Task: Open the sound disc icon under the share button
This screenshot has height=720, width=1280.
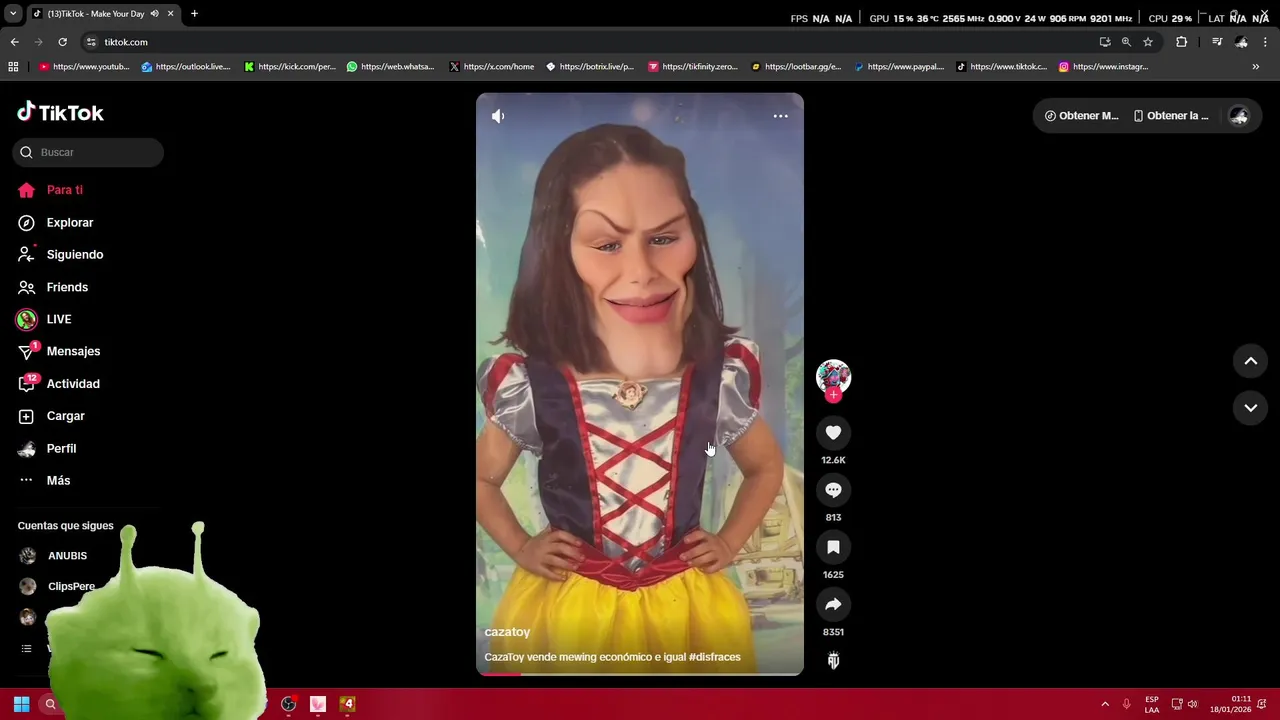Action: [833, 660]
